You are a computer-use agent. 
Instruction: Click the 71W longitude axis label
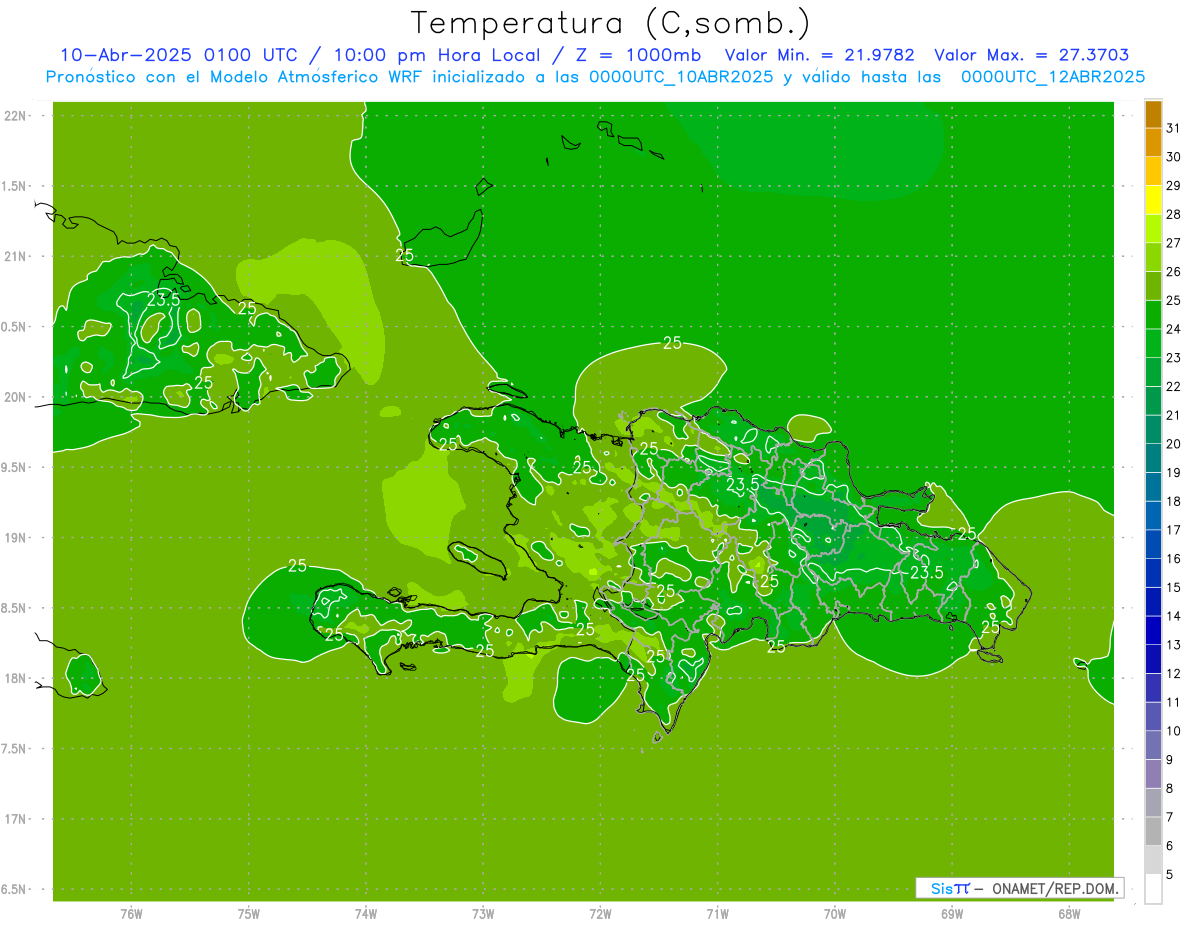point(717,914)
